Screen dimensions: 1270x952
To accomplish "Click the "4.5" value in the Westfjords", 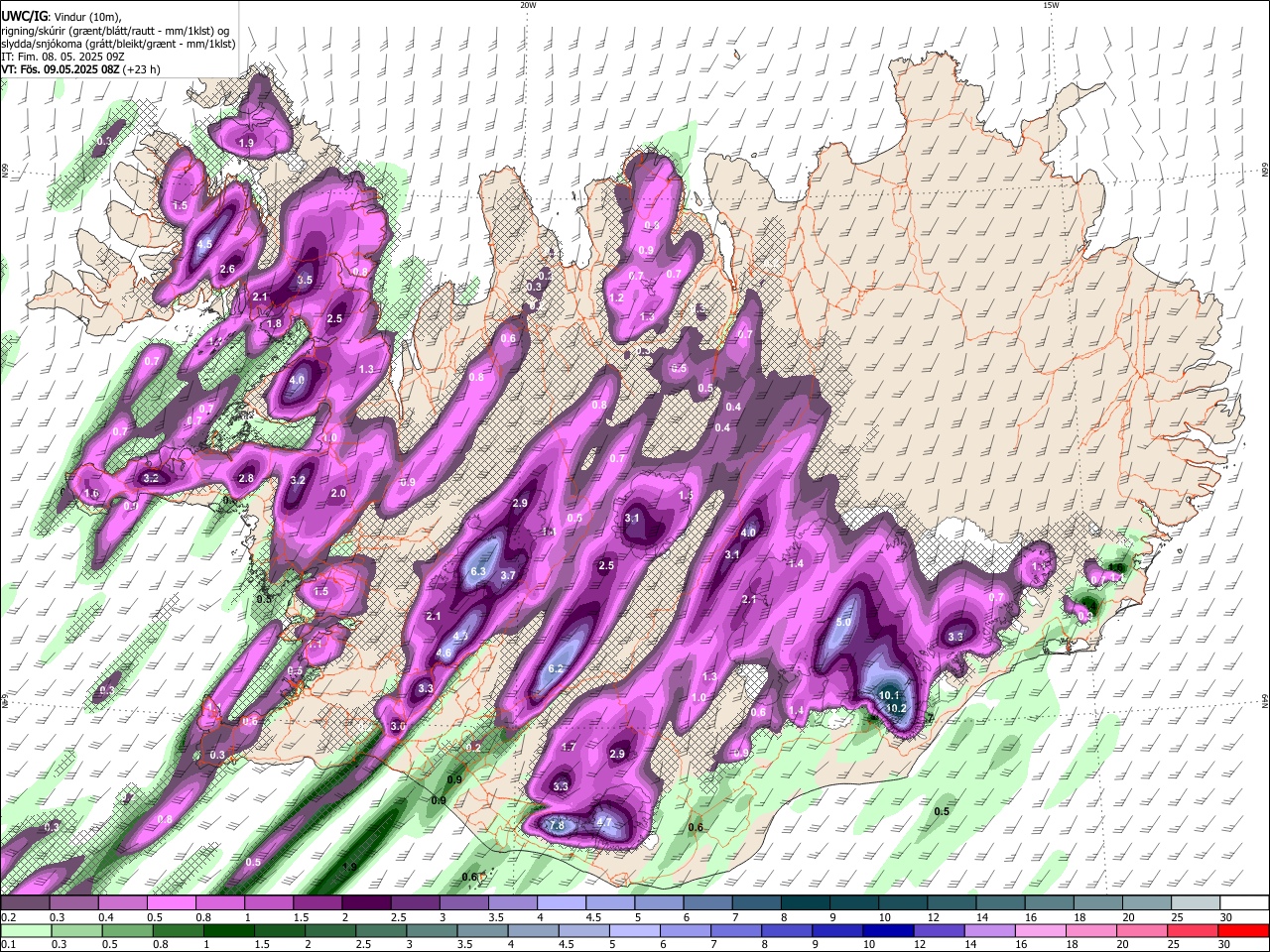I will click(x=204, y=244).
